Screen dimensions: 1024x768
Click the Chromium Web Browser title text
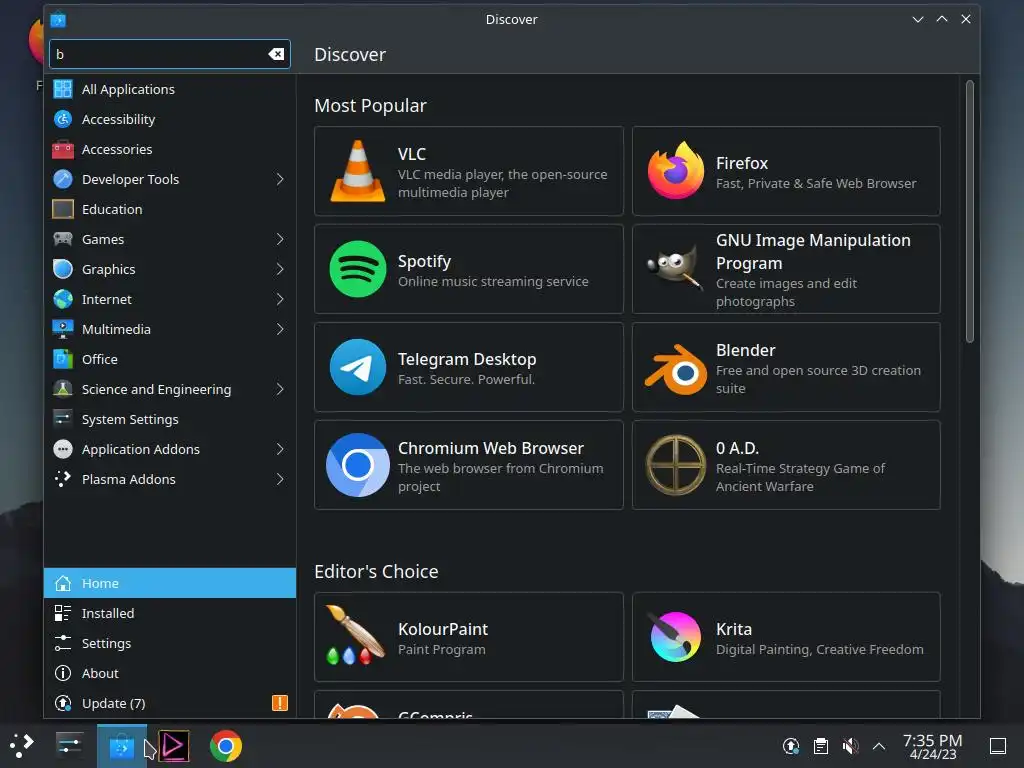(x=490, y=448)
